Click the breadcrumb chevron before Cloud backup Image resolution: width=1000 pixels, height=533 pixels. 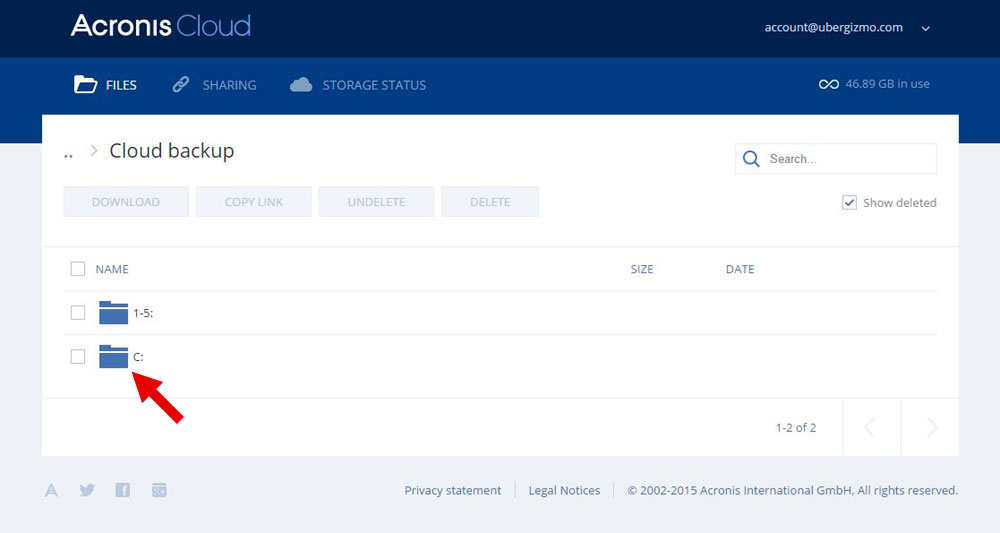(94, 150)
